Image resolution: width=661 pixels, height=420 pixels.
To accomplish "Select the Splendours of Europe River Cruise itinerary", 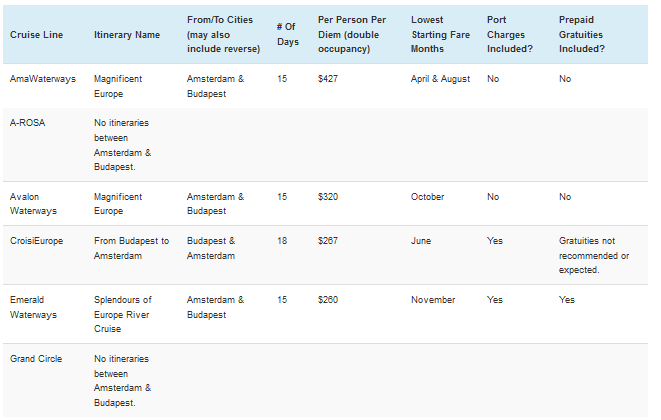I will [123, 314].
